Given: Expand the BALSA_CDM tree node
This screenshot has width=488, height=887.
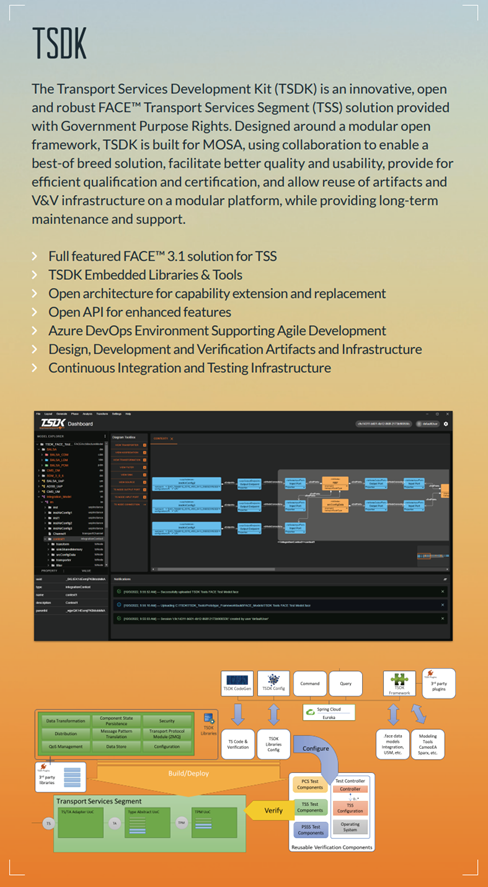Looking at the screenshot, I should pos(42,455).
